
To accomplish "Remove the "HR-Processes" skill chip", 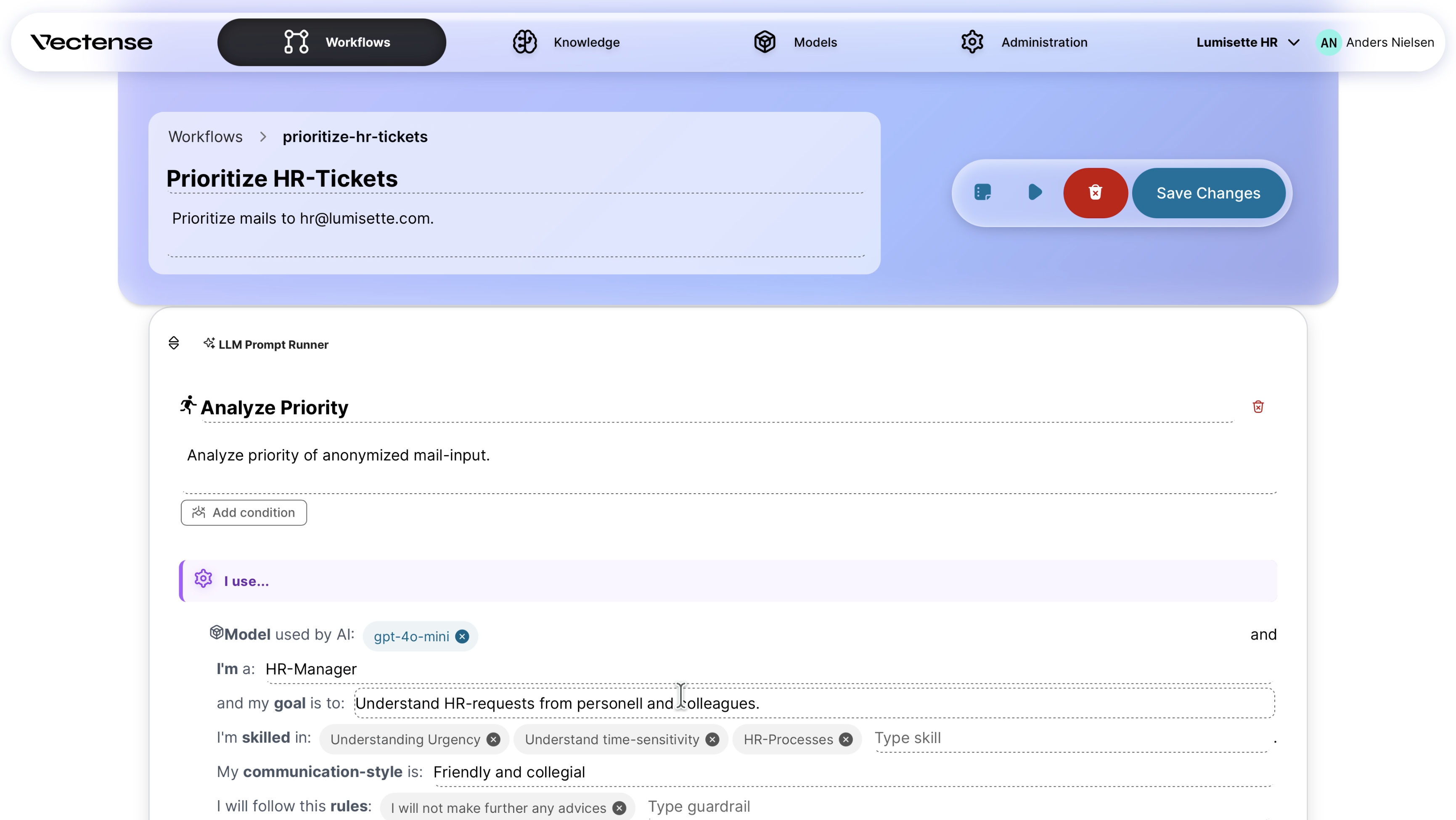I will (845, 739).
